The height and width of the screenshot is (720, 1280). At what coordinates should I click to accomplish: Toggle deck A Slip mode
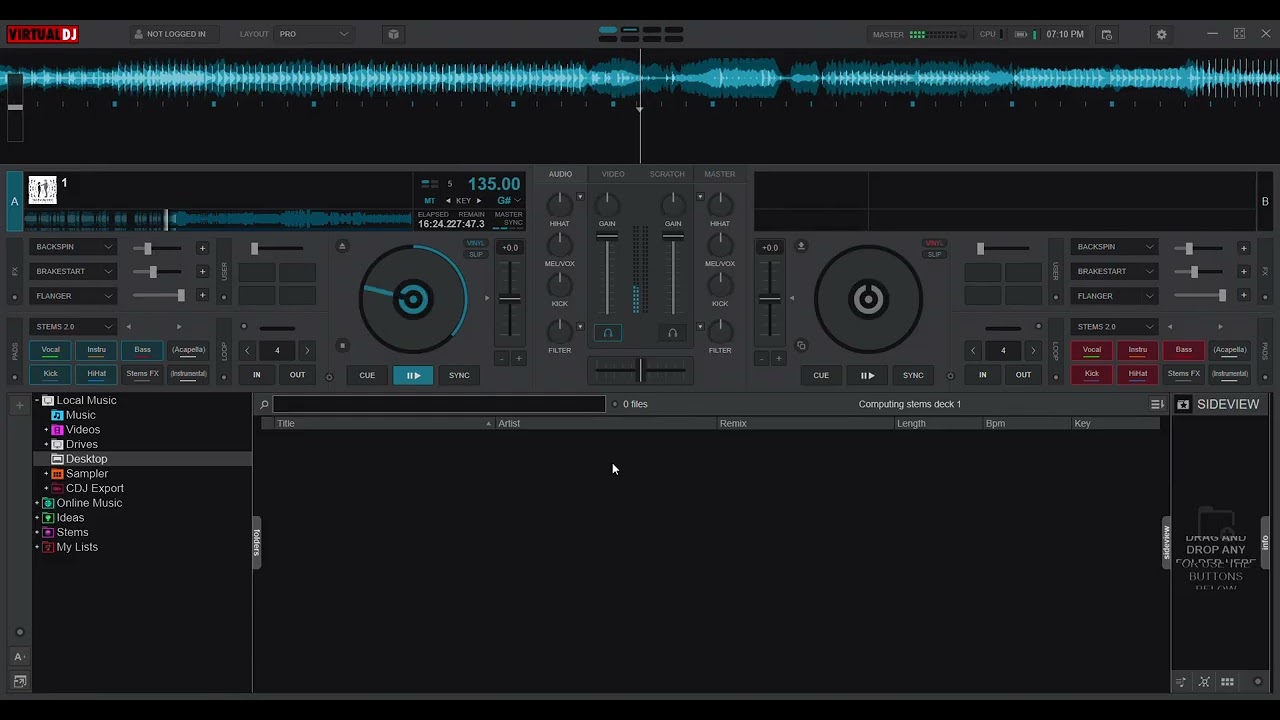pyautogui.click(x=476, y=254)
